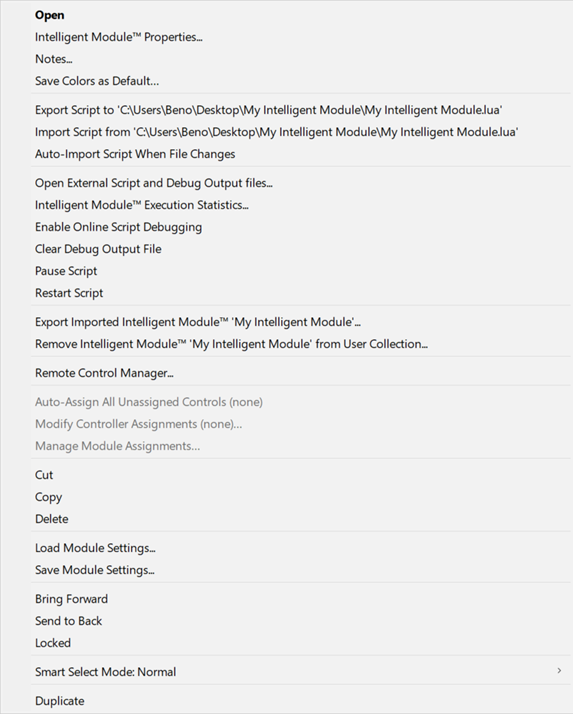573x714 pixels.
Task: Clear Debug Output File
Action: pos(98,249)
